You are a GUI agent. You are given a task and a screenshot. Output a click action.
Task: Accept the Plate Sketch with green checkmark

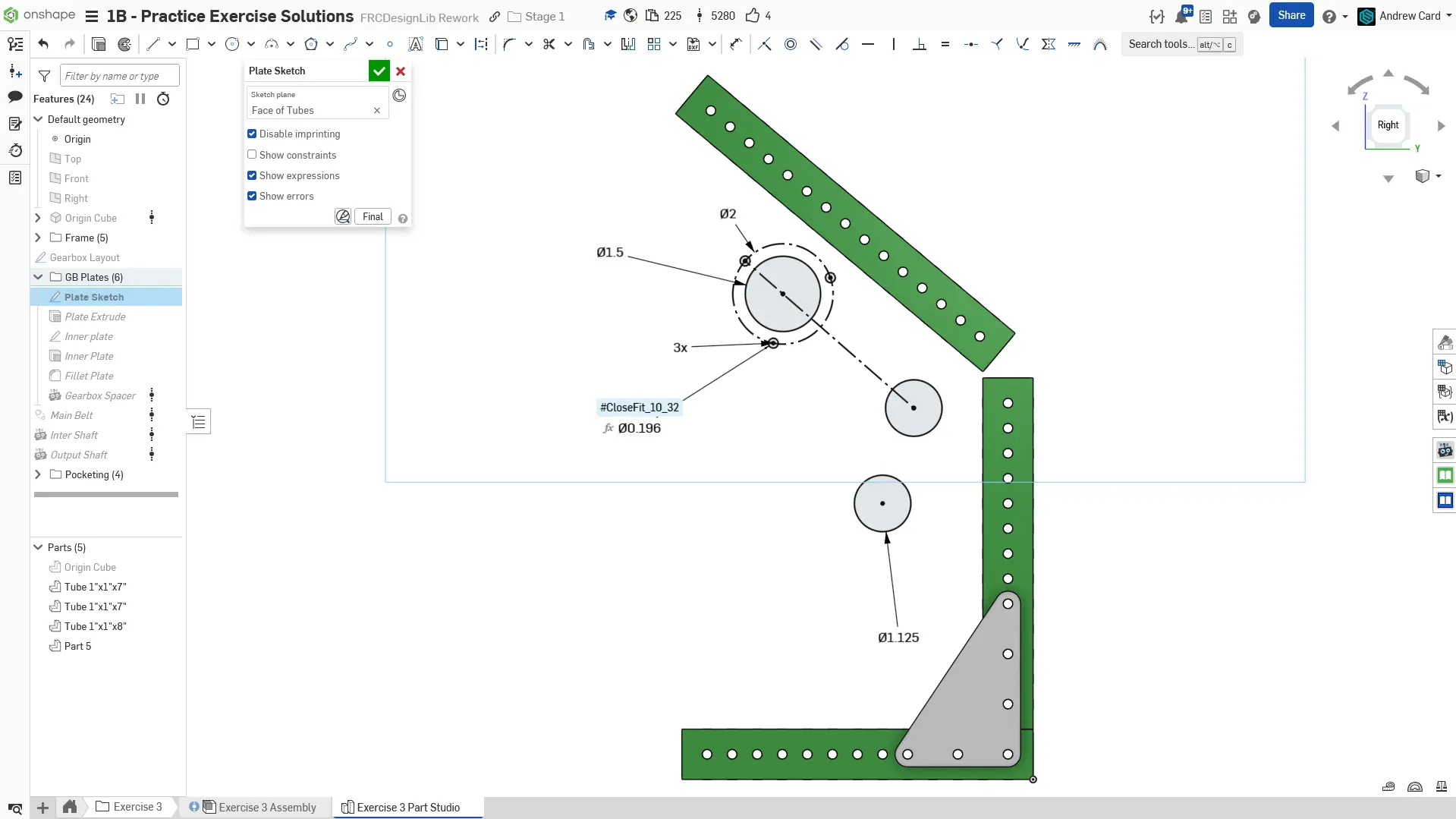pos(379,71)
